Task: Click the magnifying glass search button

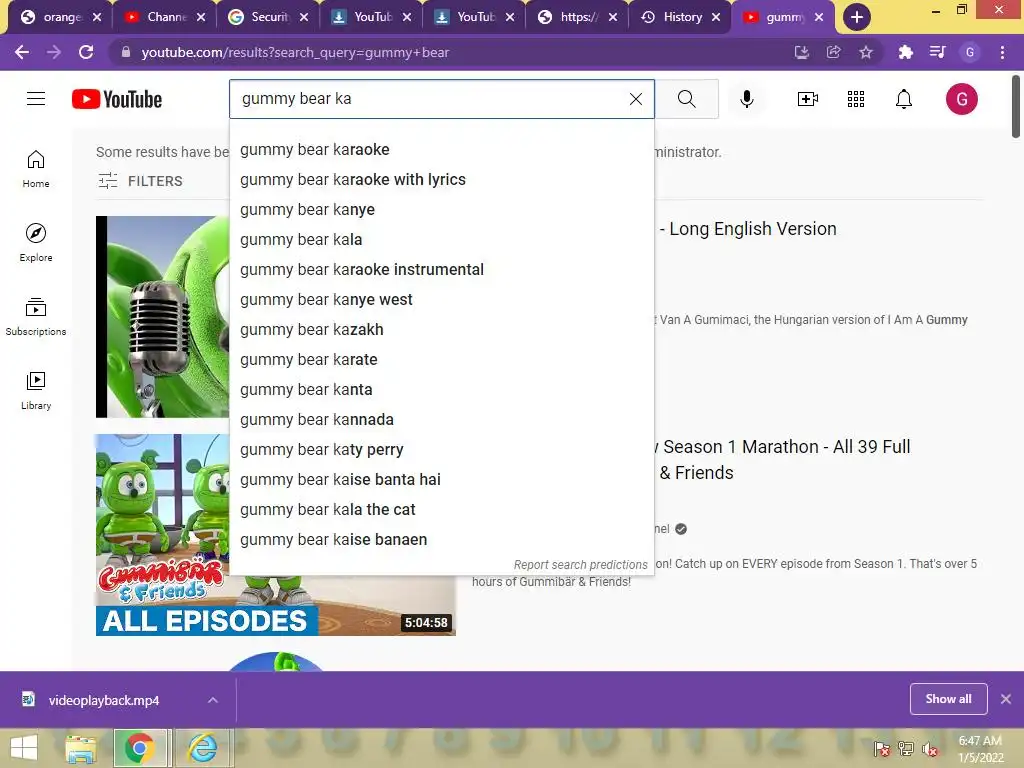Action: (686, 99)
